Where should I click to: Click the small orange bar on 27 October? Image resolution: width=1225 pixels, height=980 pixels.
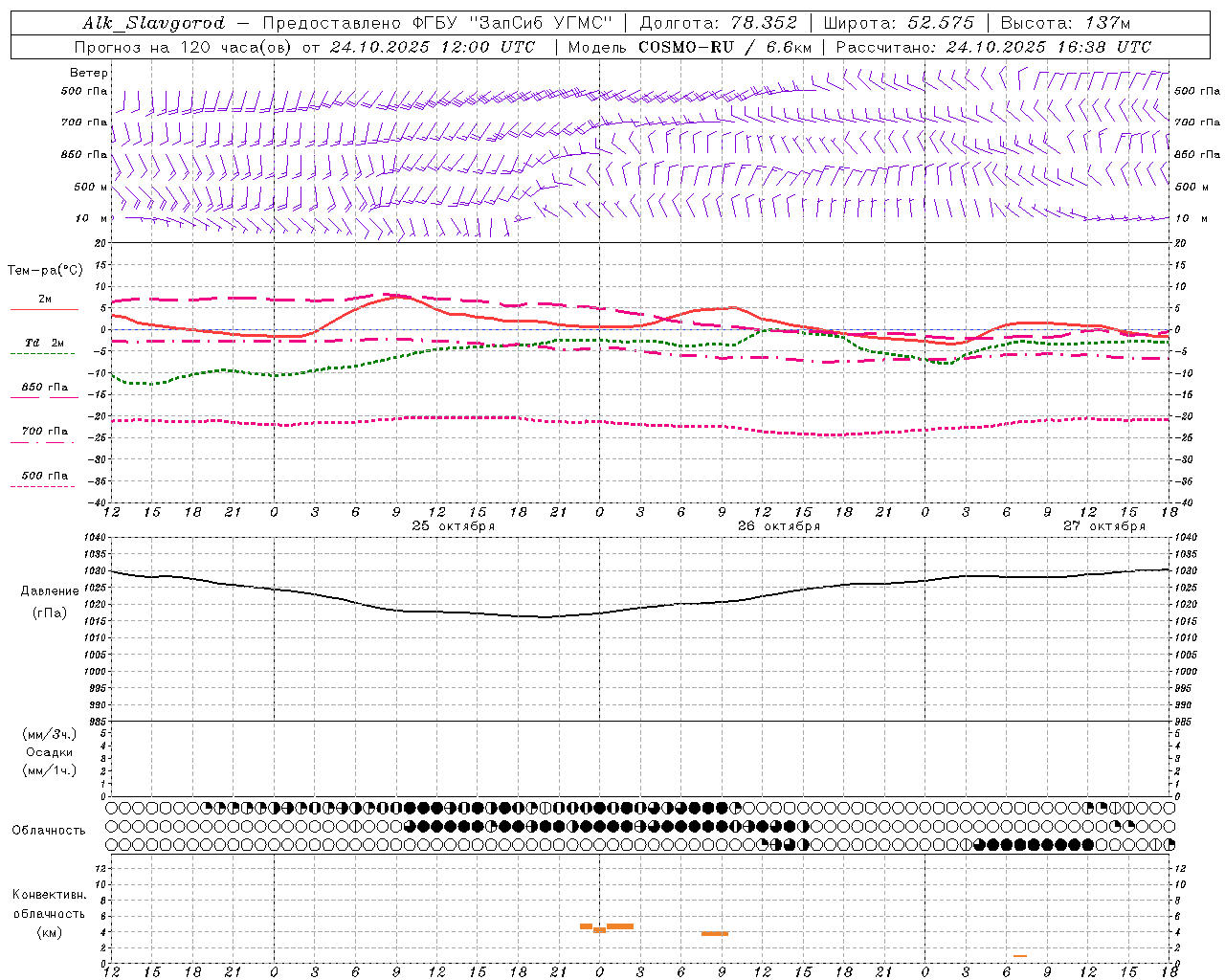pos(1020,956)
